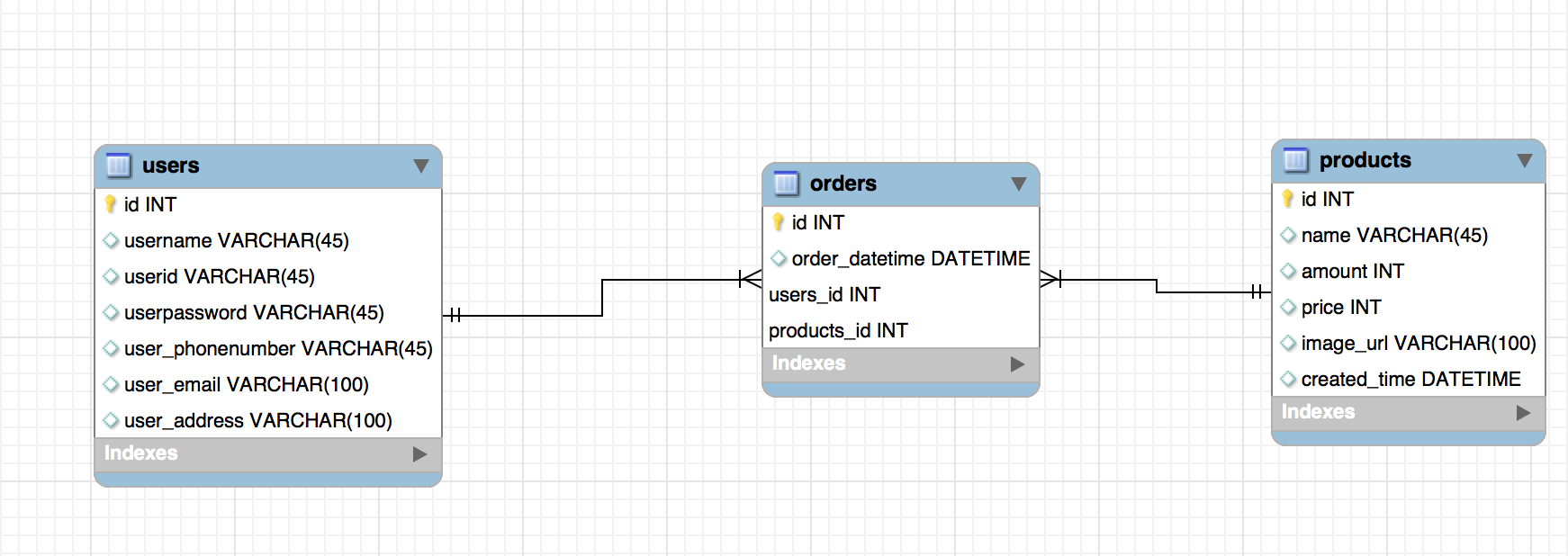Select the products table title

coord(1365,160)
